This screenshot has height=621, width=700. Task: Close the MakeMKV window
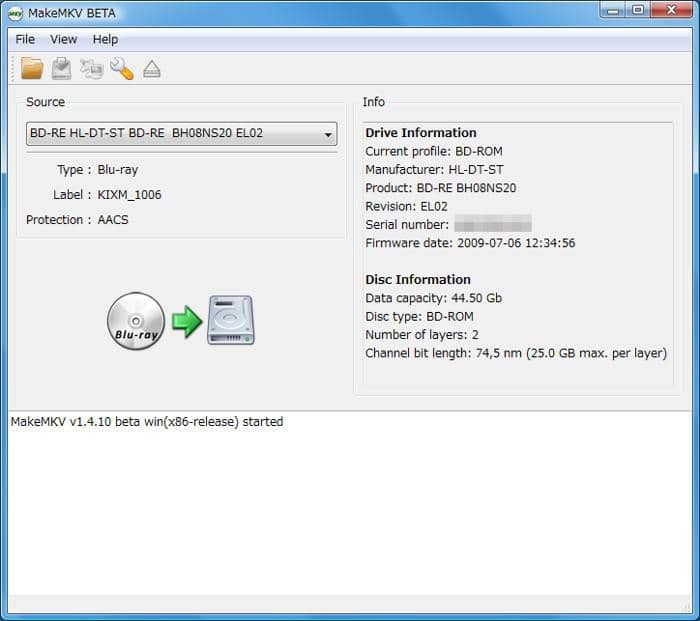coord(671,10)
